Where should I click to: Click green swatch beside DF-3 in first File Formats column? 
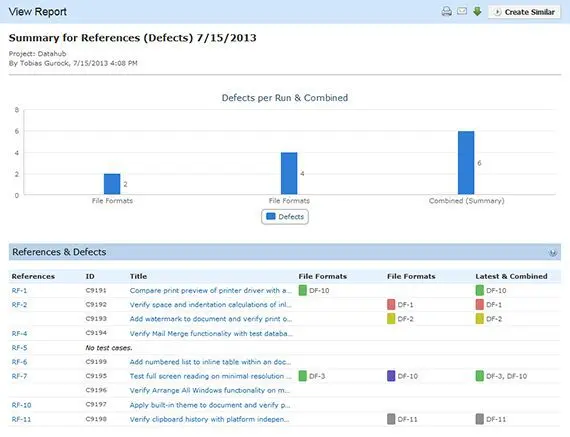tap(302, 376)
